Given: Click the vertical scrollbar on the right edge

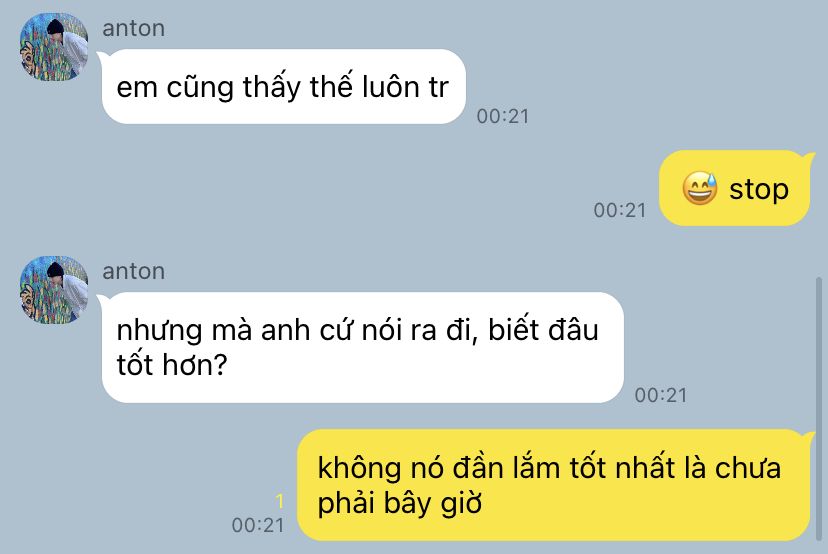Looking at the screenshot, I should (x=819, y=407).
